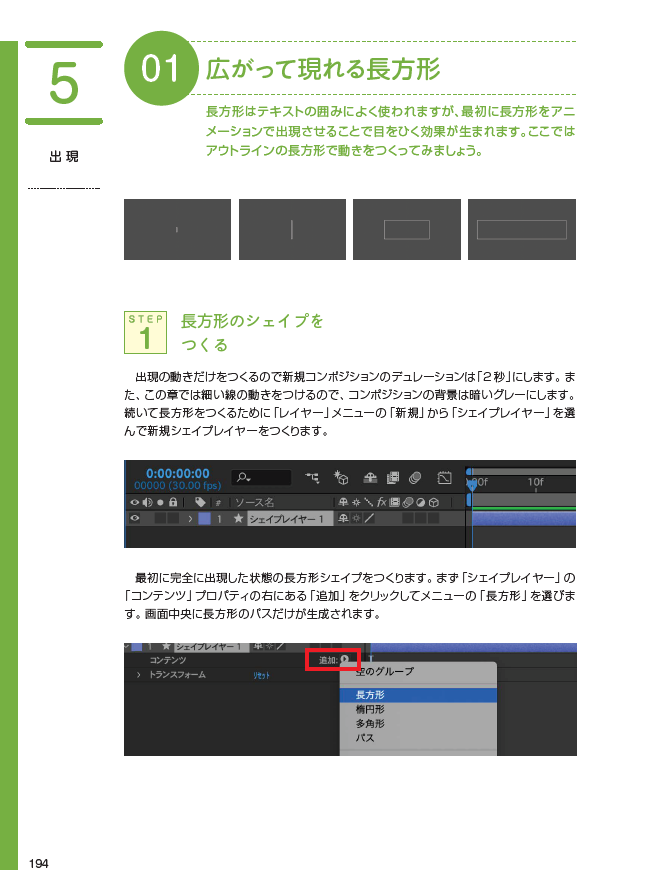Click the label tag column header icon
Viewport: 645px width, 870px height.
click(200, 502)
